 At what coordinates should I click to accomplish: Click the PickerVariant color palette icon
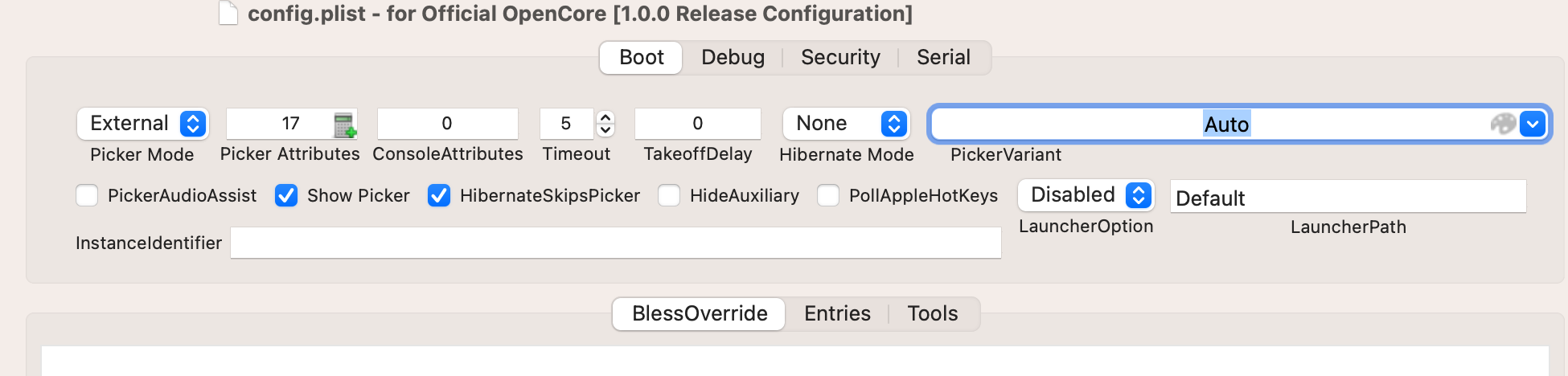tap(1502, 124)
